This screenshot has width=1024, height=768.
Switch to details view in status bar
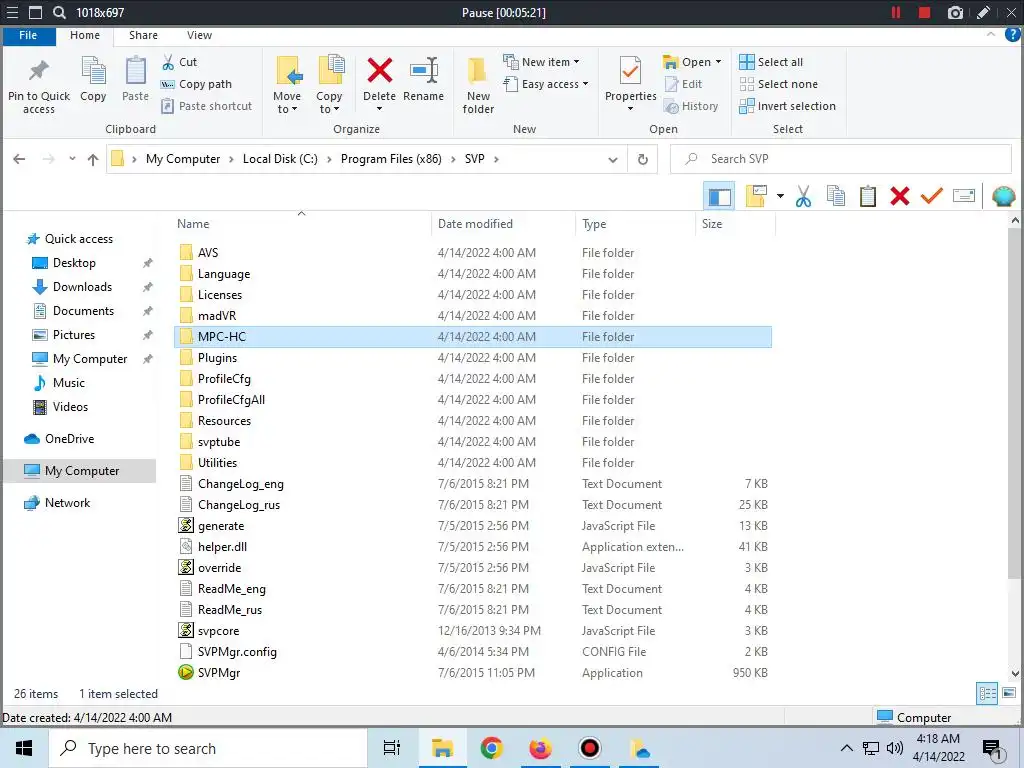pyautogui.click(x=987, y=694)
